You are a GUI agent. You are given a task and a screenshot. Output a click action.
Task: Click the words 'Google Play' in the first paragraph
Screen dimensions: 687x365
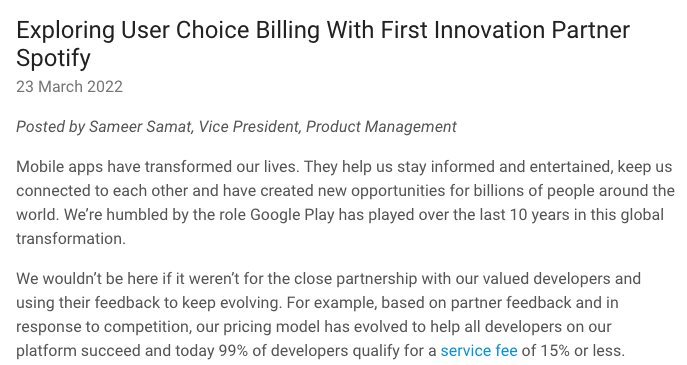[x=292, y=215]
